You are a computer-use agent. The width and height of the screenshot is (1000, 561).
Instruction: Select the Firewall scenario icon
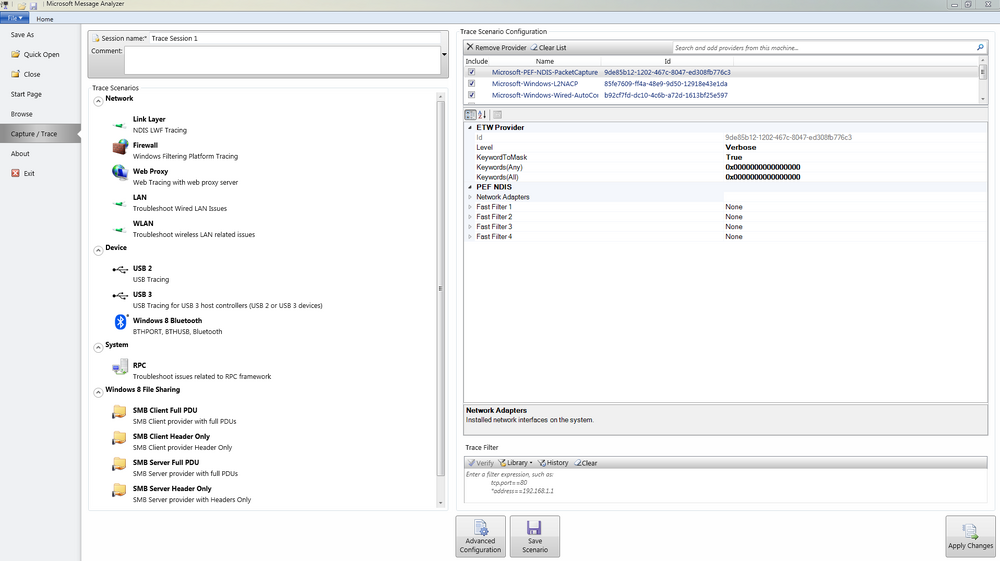pos(120,148)
